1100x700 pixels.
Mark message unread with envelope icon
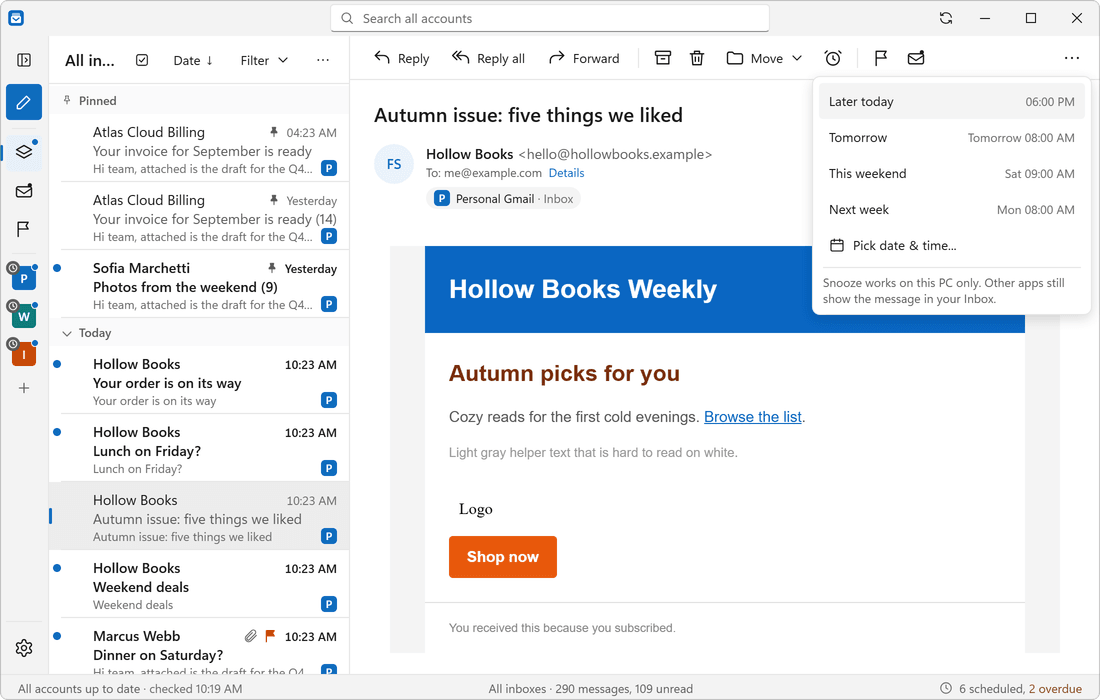click(x=915, y=58)
